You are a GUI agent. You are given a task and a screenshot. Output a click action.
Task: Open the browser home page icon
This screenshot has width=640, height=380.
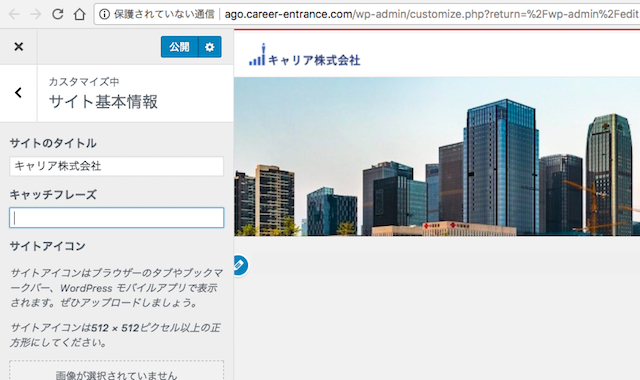(80, 14)
